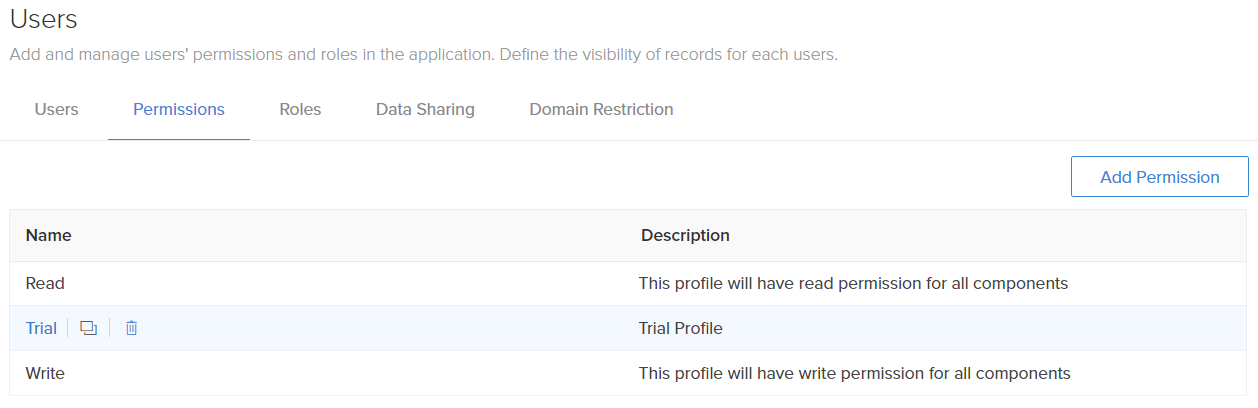
Task: Click the trash icon for Trial profile
Action: coord(131,328)
